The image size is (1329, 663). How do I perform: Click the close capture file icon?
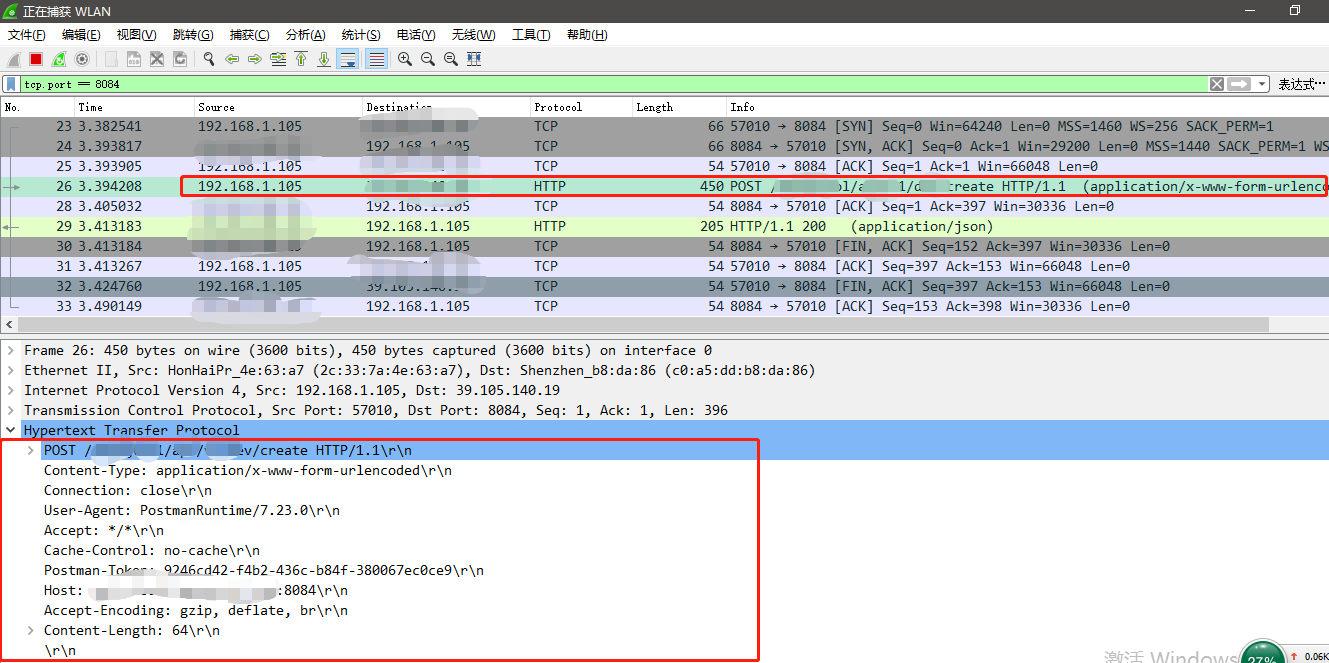(157, 59)
